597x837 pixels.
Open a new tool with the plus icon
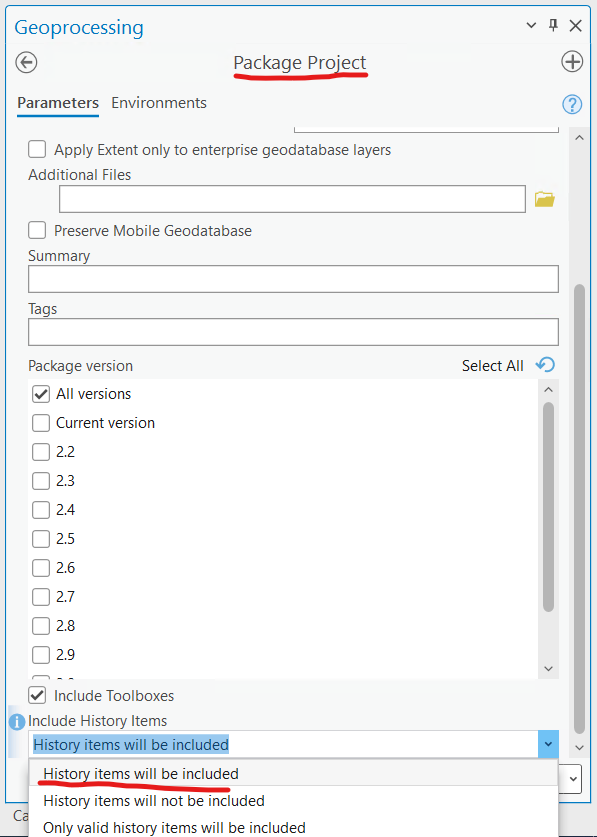pyautogui.click(x=572, y=61)
